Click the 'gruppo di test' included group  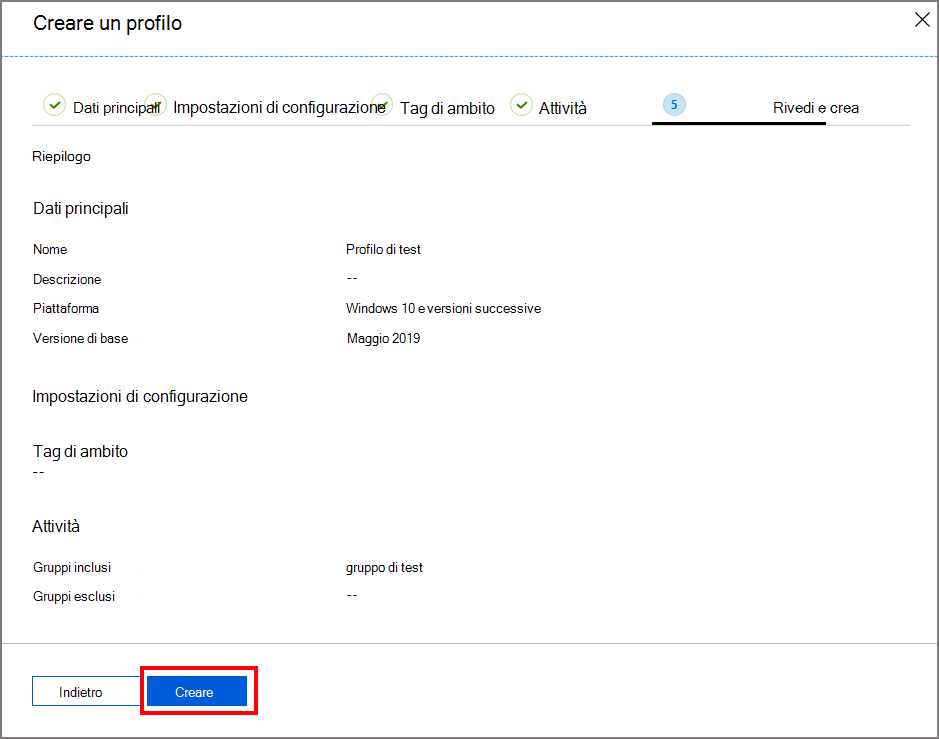pyautogui.click(x=384, y=568)
